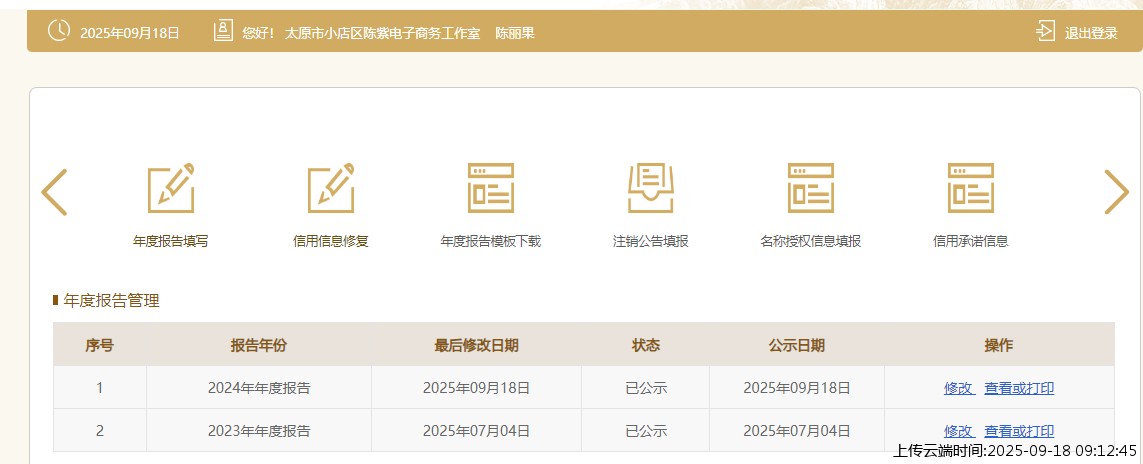Click the last modified date 2025年07月04日
The width and height of the screenshot is (1143, 464).
point(476,430)
